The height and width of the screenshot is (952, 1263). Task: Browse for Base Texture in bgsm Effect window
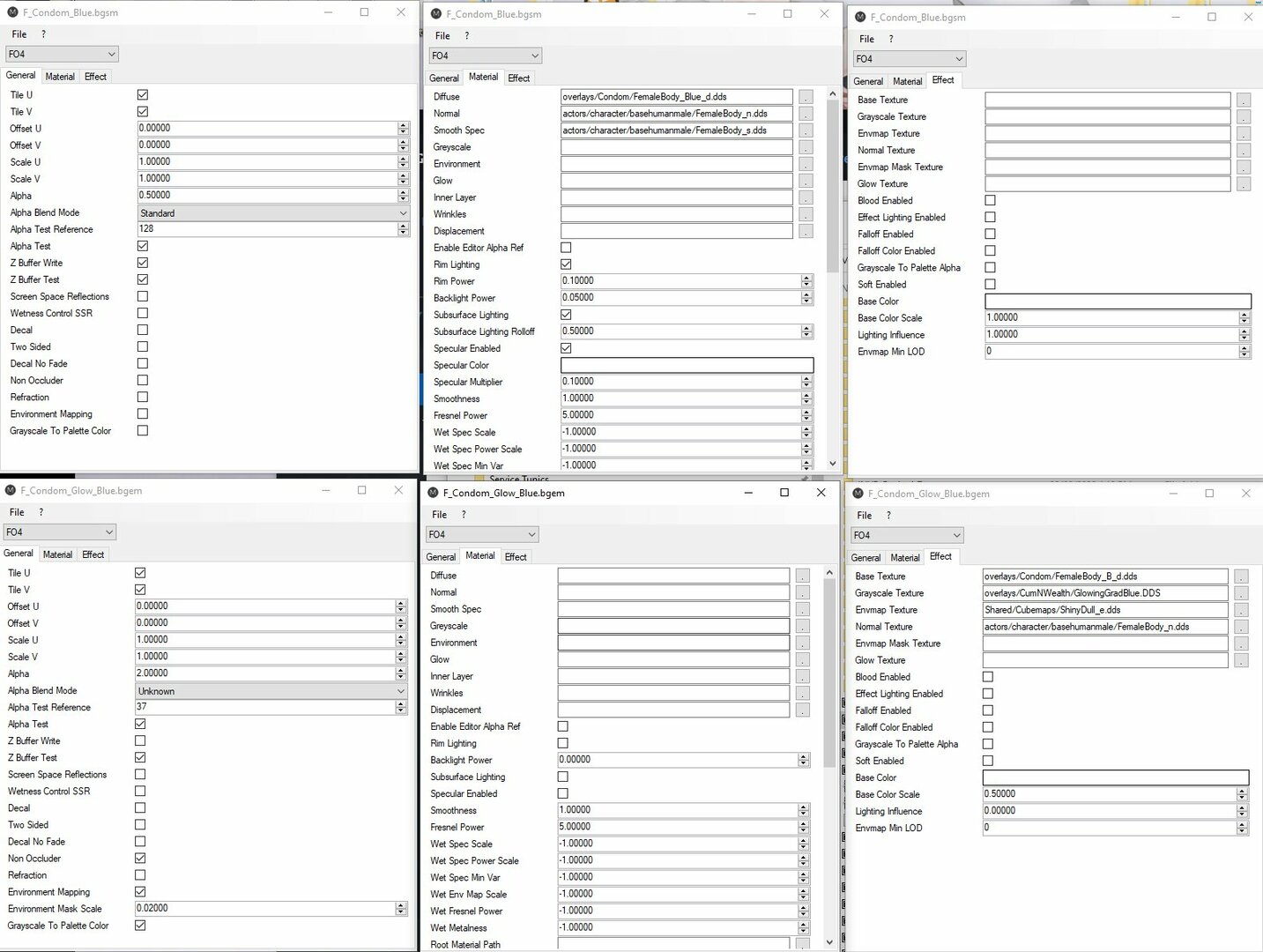click(1243, 100)
